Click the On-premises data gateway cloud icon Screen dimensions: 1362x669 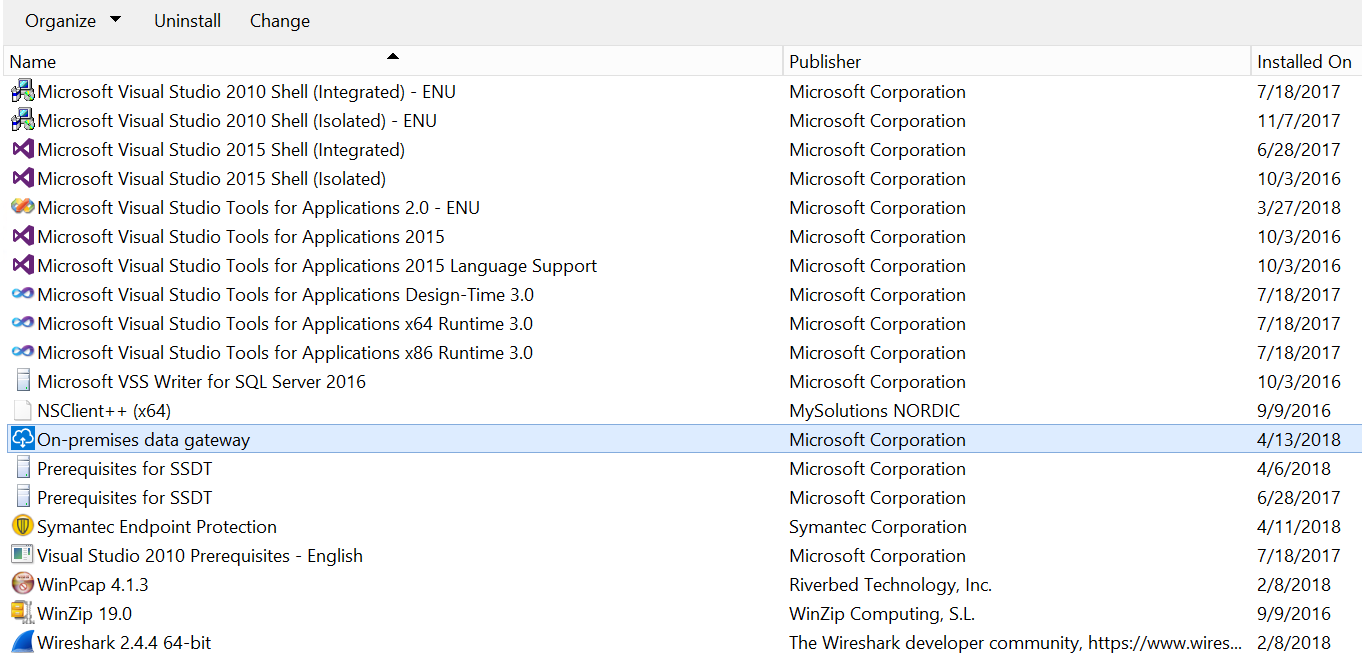coord(22,440)
